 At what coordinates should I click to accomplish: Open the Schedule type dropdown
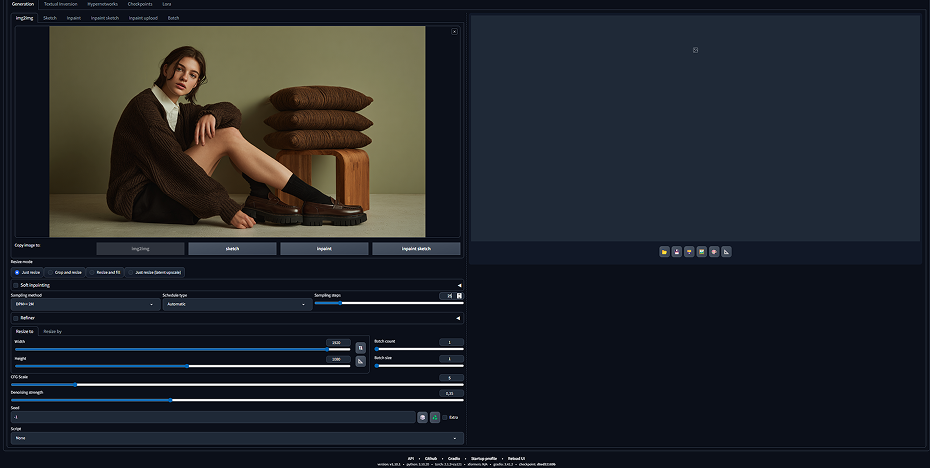(237, 304)
